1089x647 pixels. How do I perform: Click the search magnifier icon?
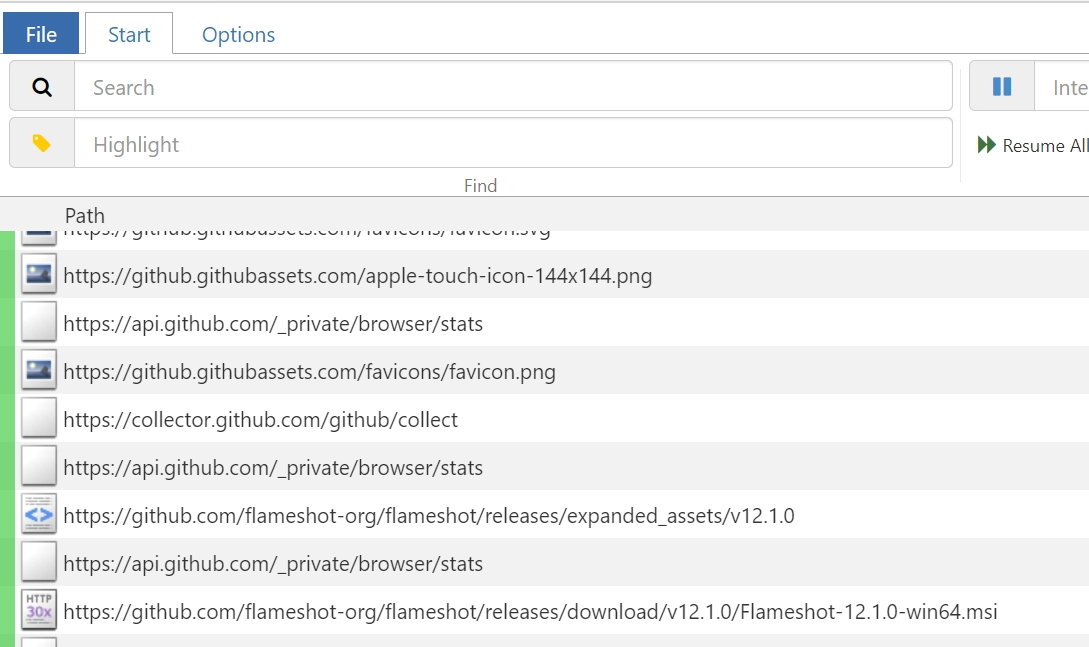pyautogui.click(x=40, y=86)
